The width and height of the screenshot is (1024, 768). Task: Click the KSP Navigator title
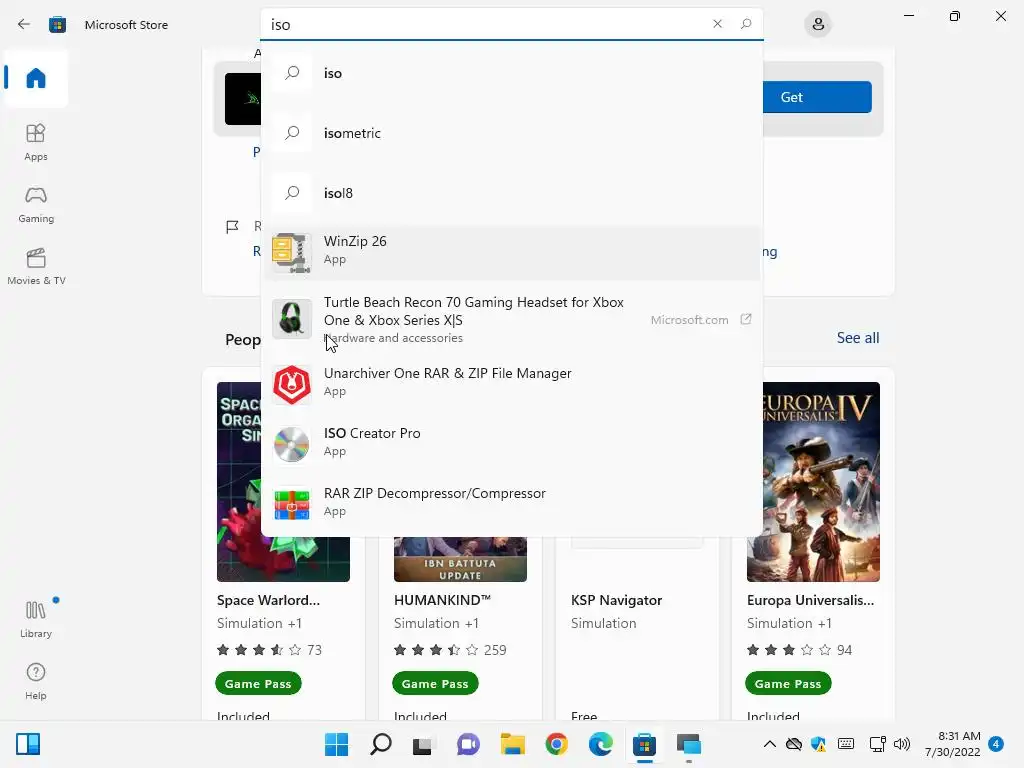(616, 600)
